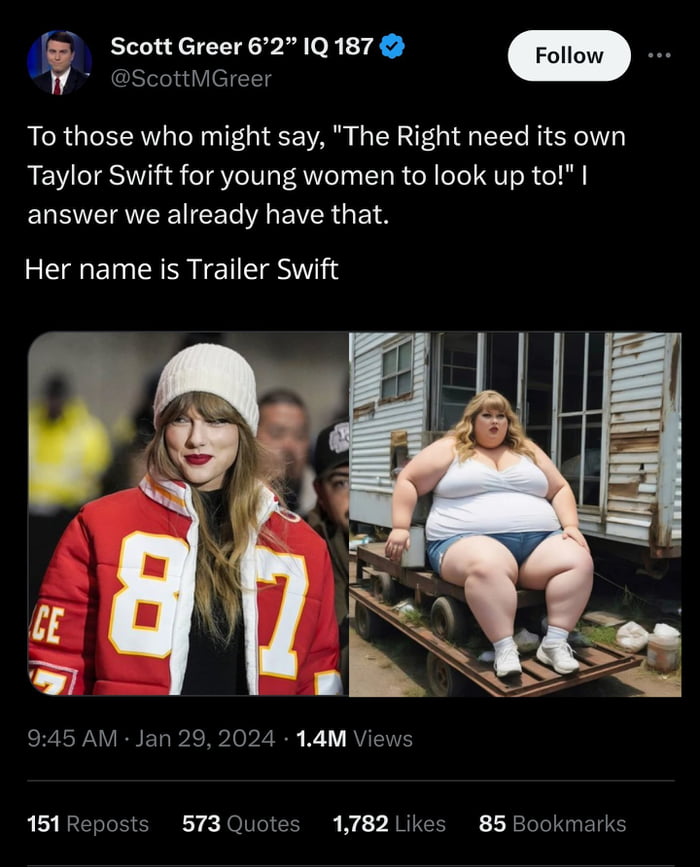Show the 1,782 Likes list
Image resolution: width=700 pixels, height=867 pixels.
click(389, 824)
